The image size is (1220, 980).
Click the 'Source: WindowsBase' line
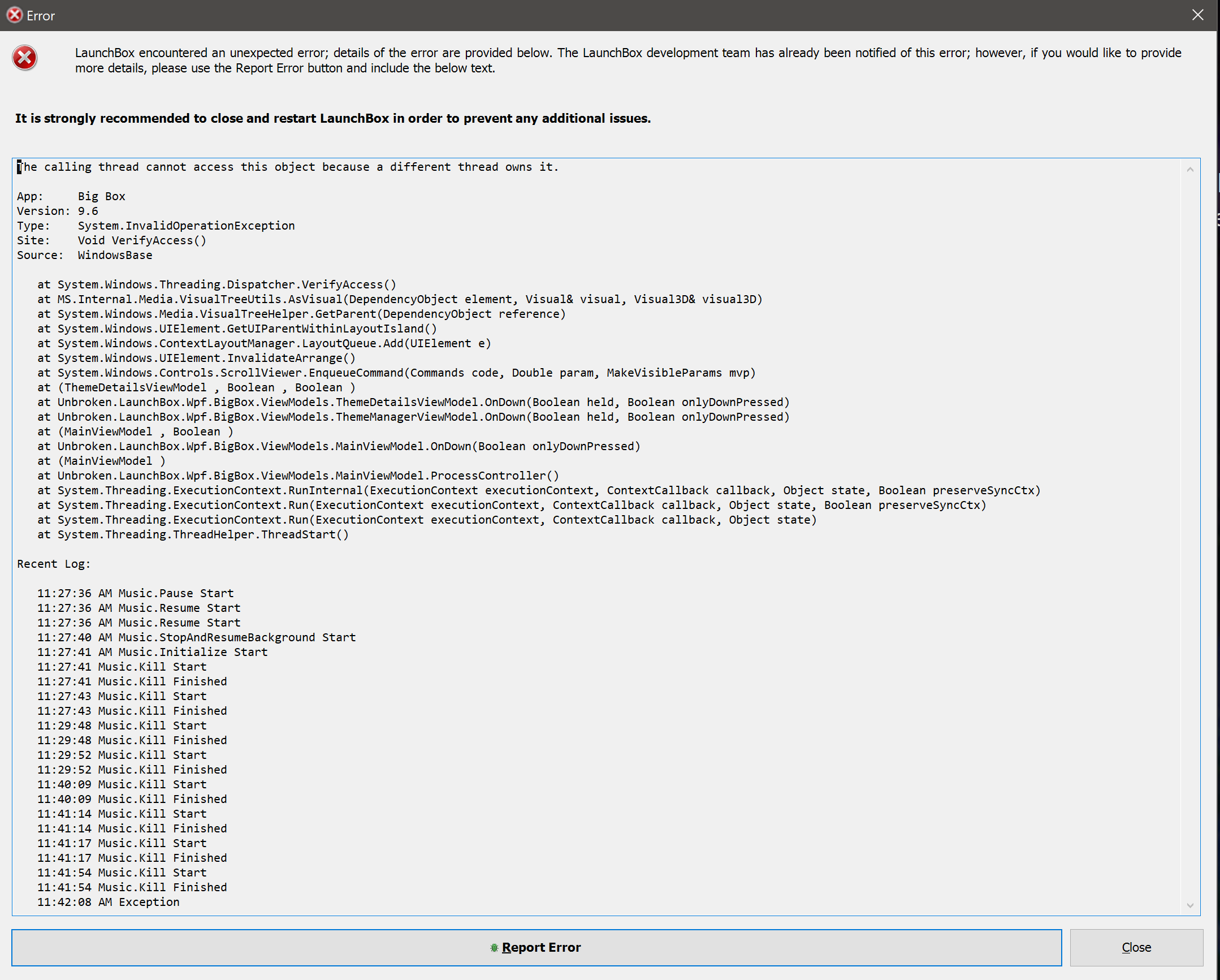[85, 256]
